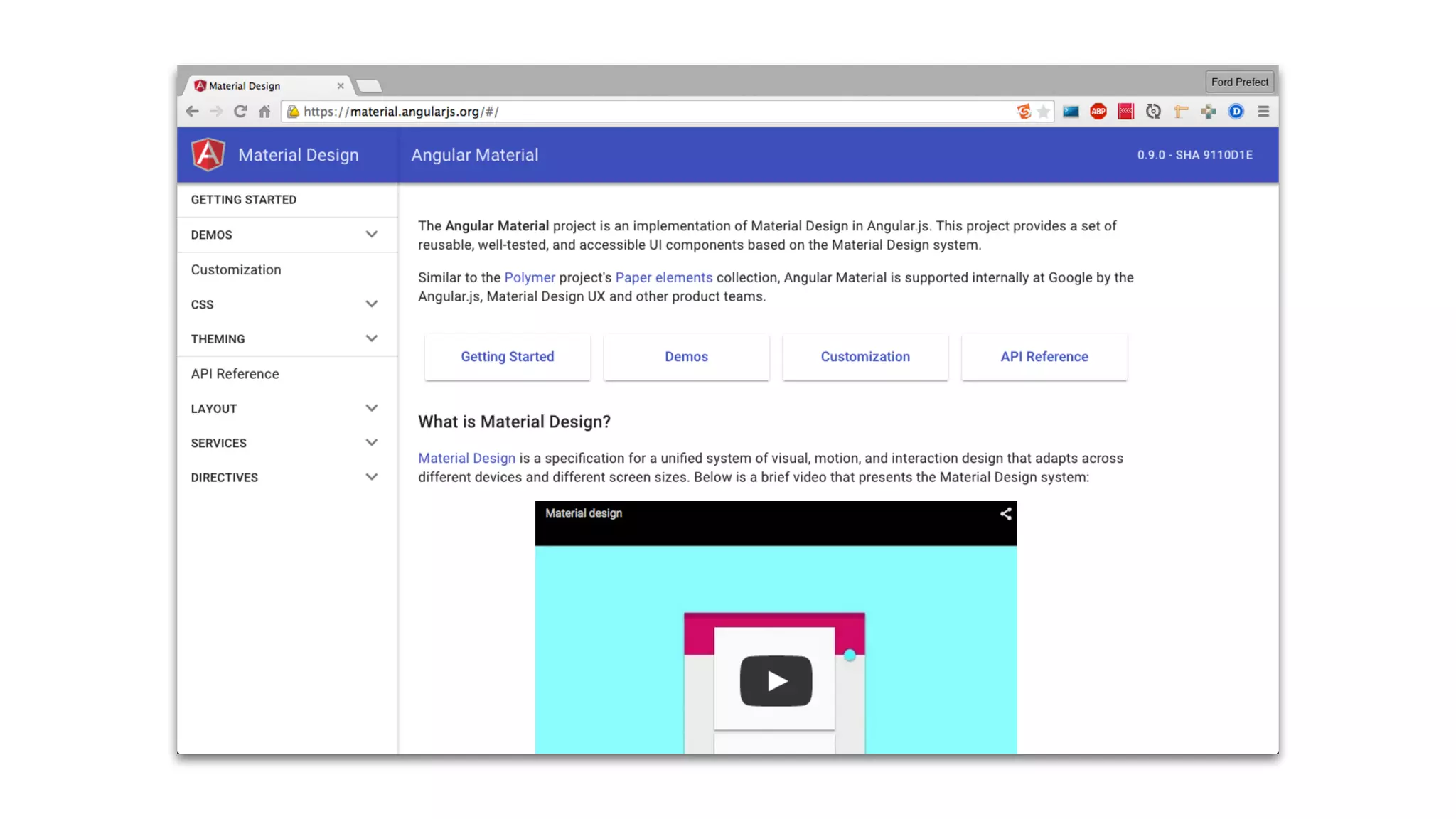Click the Ford Prefect profile button
Viewport: 1456px width, 819px height.
pyautogui.click(x=1239, y=82)
